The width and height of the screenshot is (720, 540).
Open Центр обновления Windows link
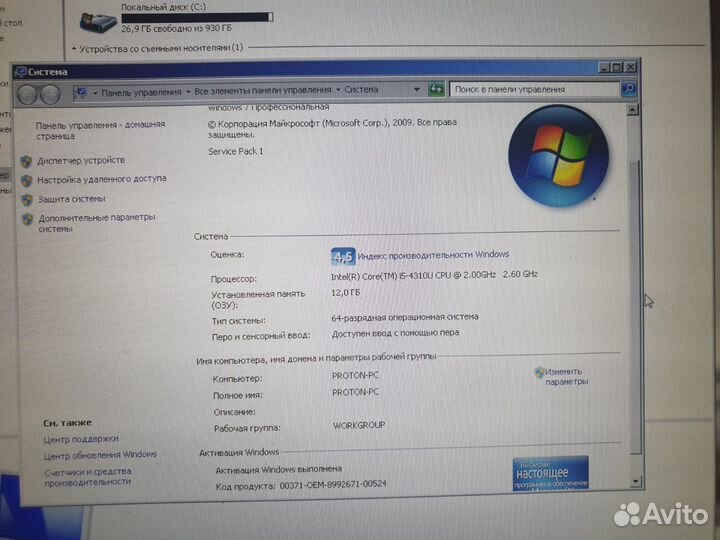(100, 455)
